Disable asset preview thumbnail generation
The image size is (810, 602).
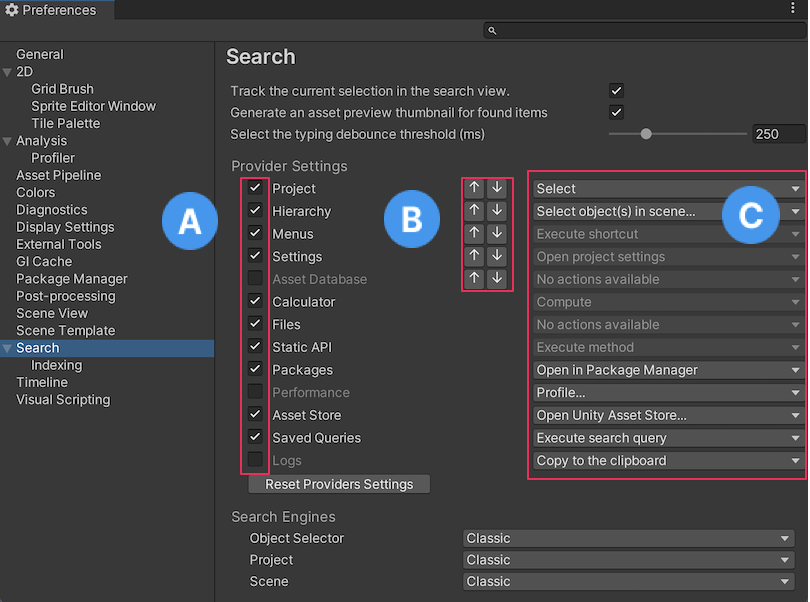(x=617, y=112)
